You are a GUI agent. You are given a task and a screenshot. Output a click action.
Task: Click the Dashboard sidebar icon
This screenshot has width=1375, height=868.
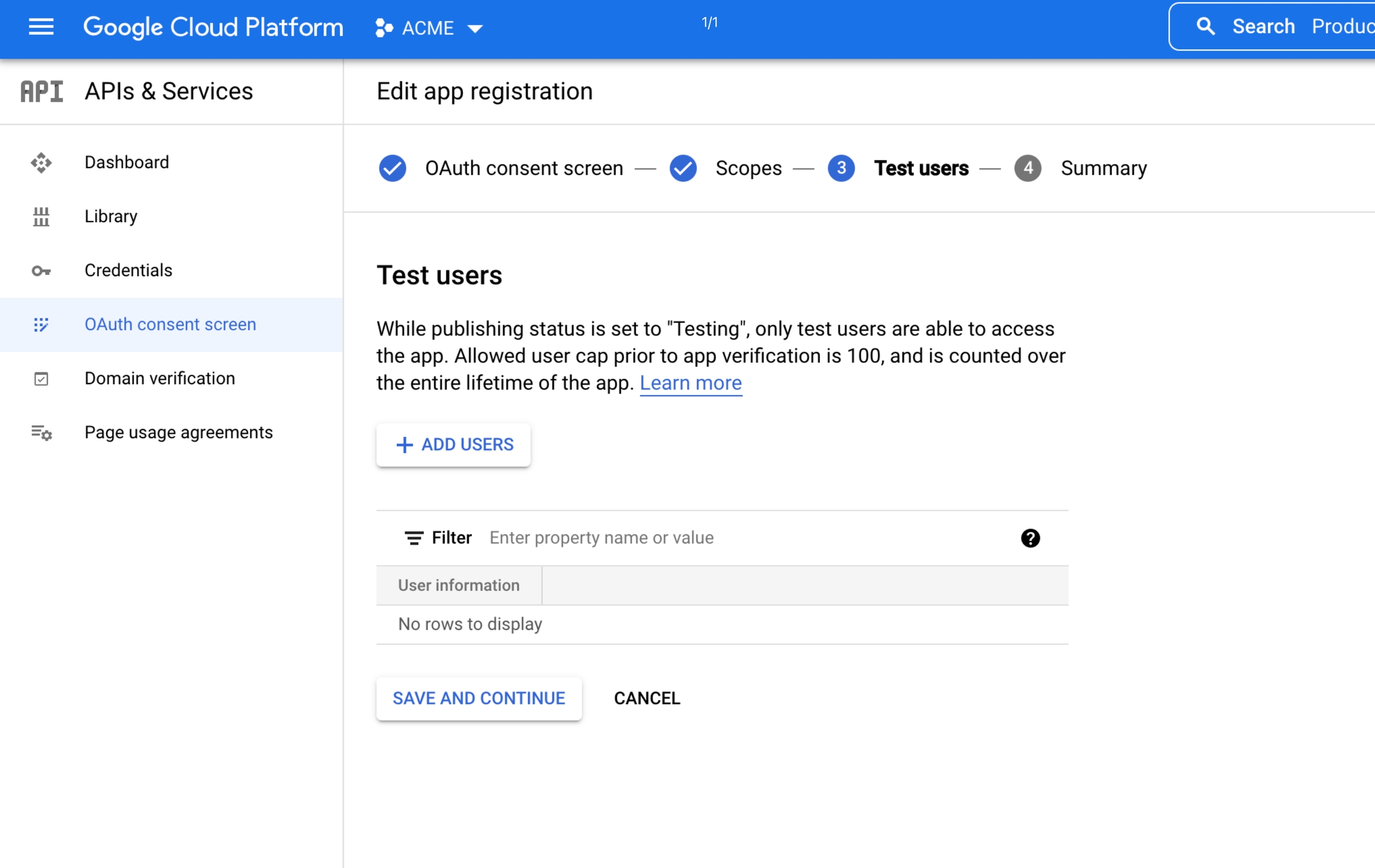(41, 162)
